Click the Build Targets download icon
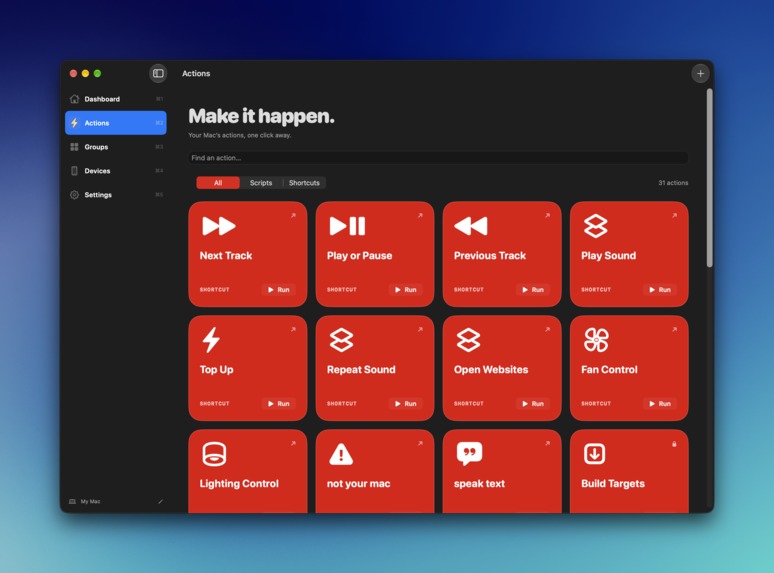The height and width of the screenshot is (573, 774). 594,454
